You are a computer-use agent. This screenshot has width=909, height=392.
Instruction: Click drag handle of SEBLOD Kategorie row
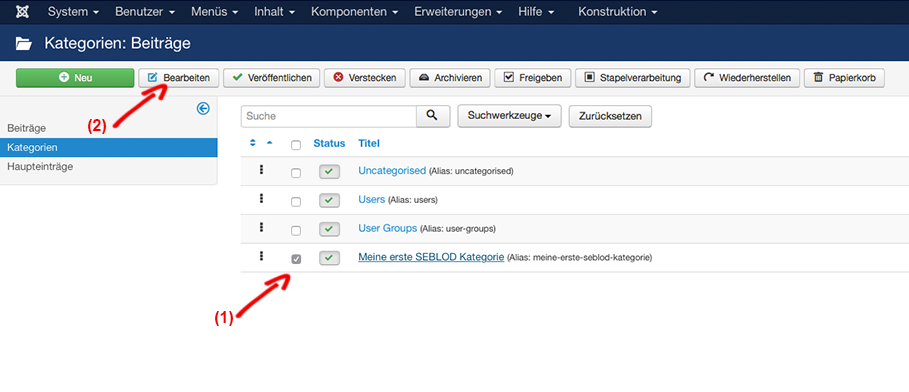tap(261, 256)
